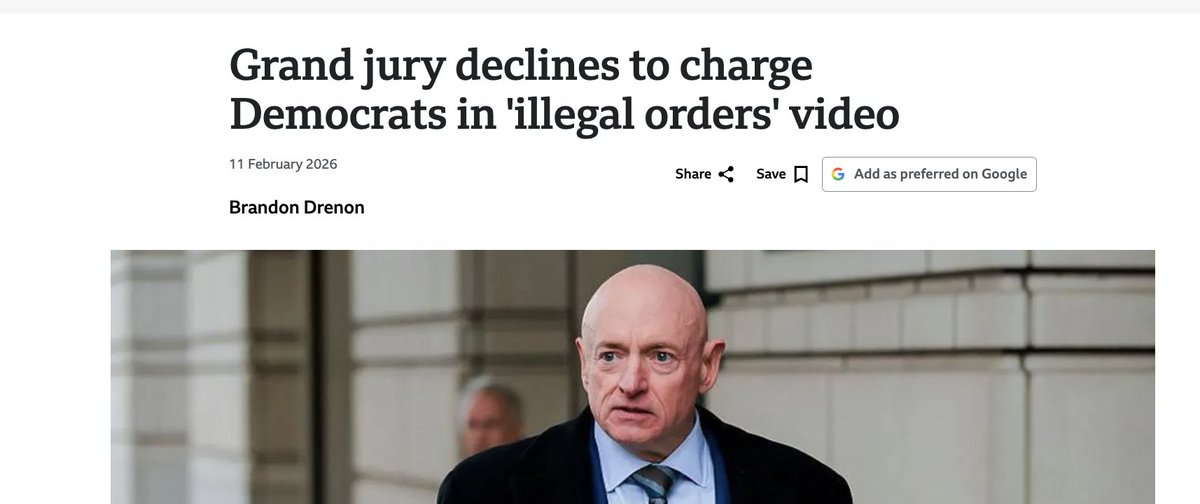Click the Save bookmark icon
The image size is (1200, 504).
point(800,174)
